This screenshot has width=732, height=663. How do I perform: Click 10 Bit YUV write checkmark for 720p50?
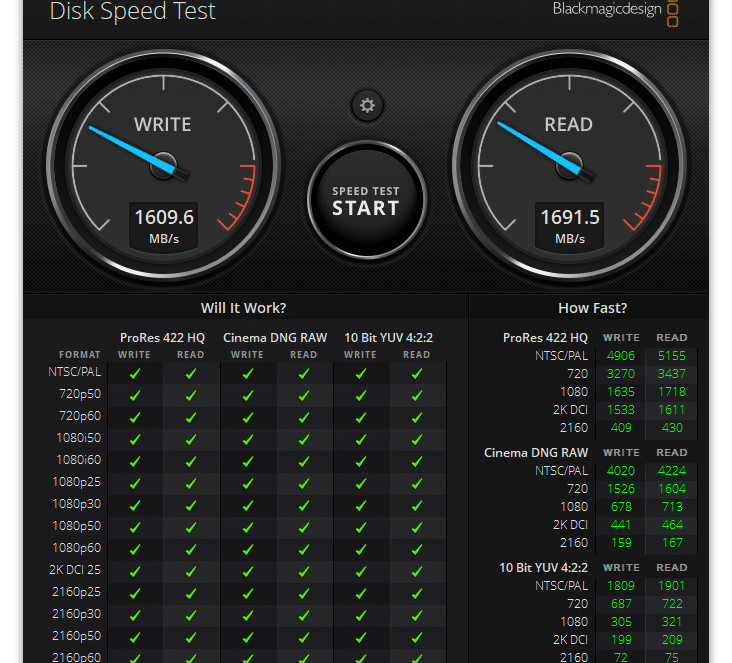click(x=361, y=395)
